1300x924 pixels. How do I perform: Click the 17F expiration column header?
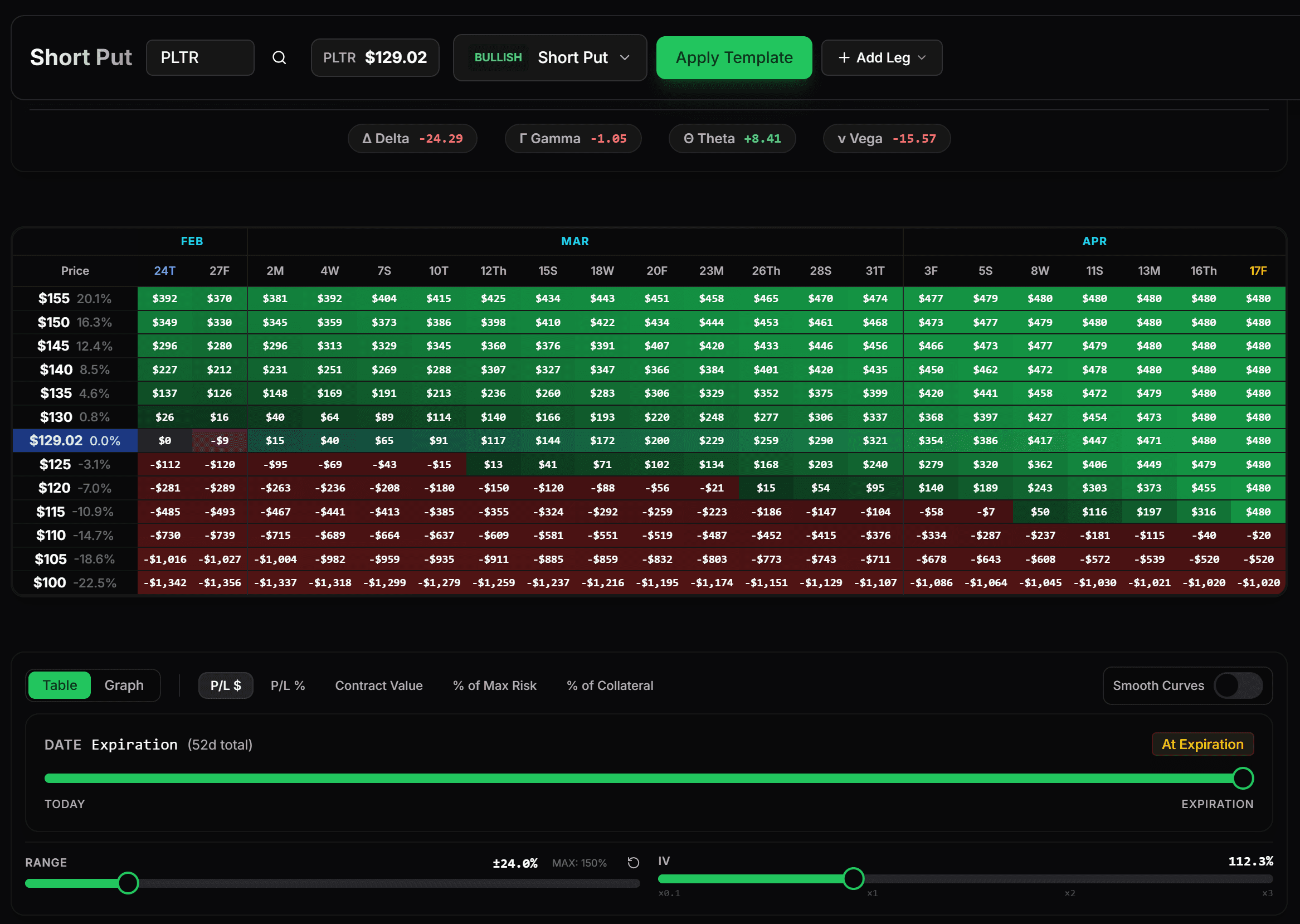tap(1258, 271)
